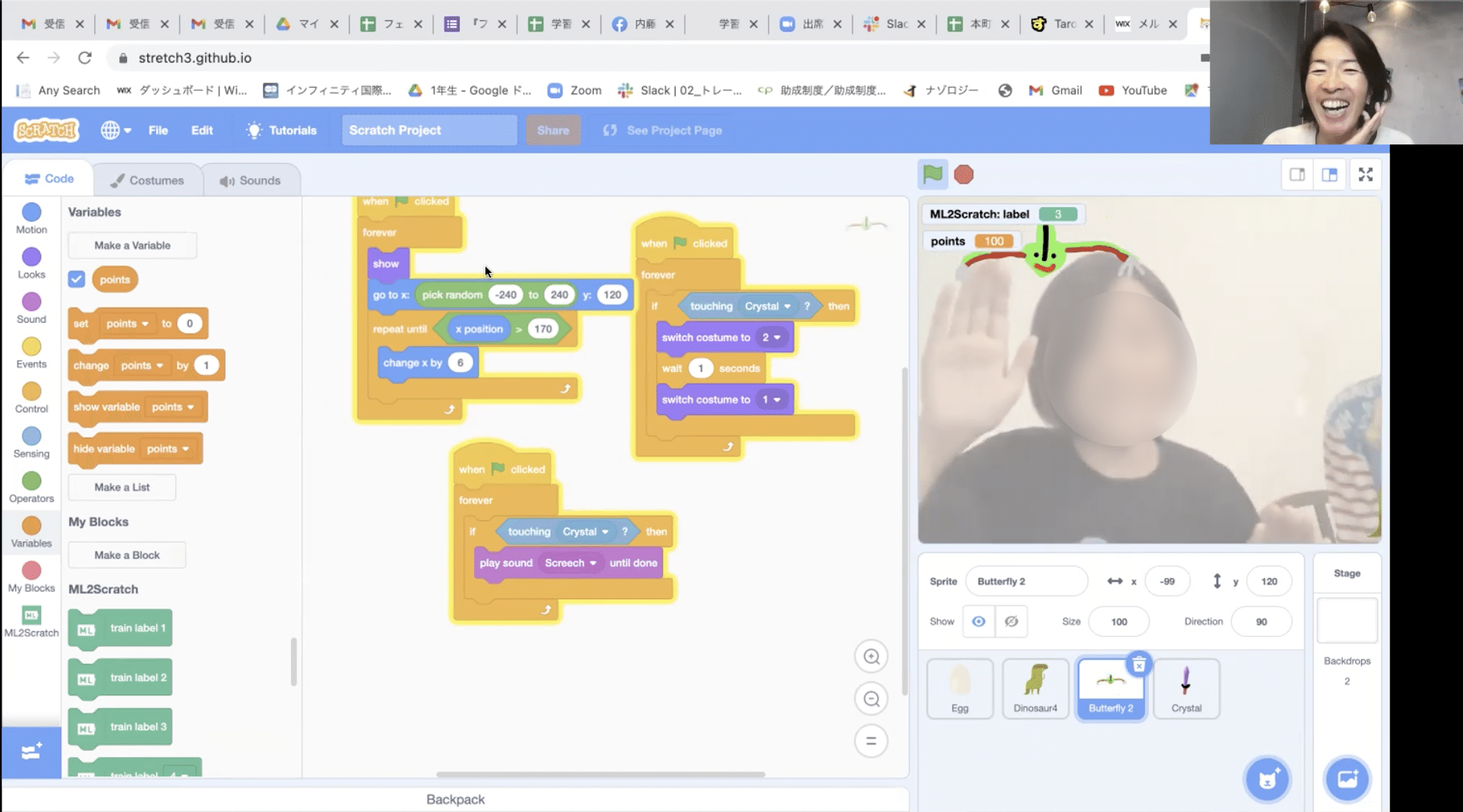
Task: Click the Add Extension button
Action: tap(31, 753)
